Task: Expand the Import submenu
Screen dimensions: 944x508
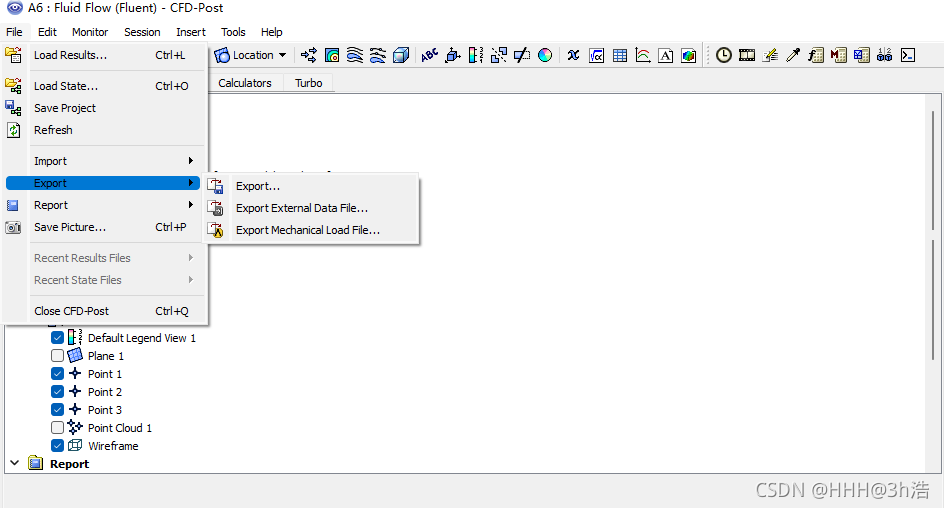Action: [x=114, y=161]
